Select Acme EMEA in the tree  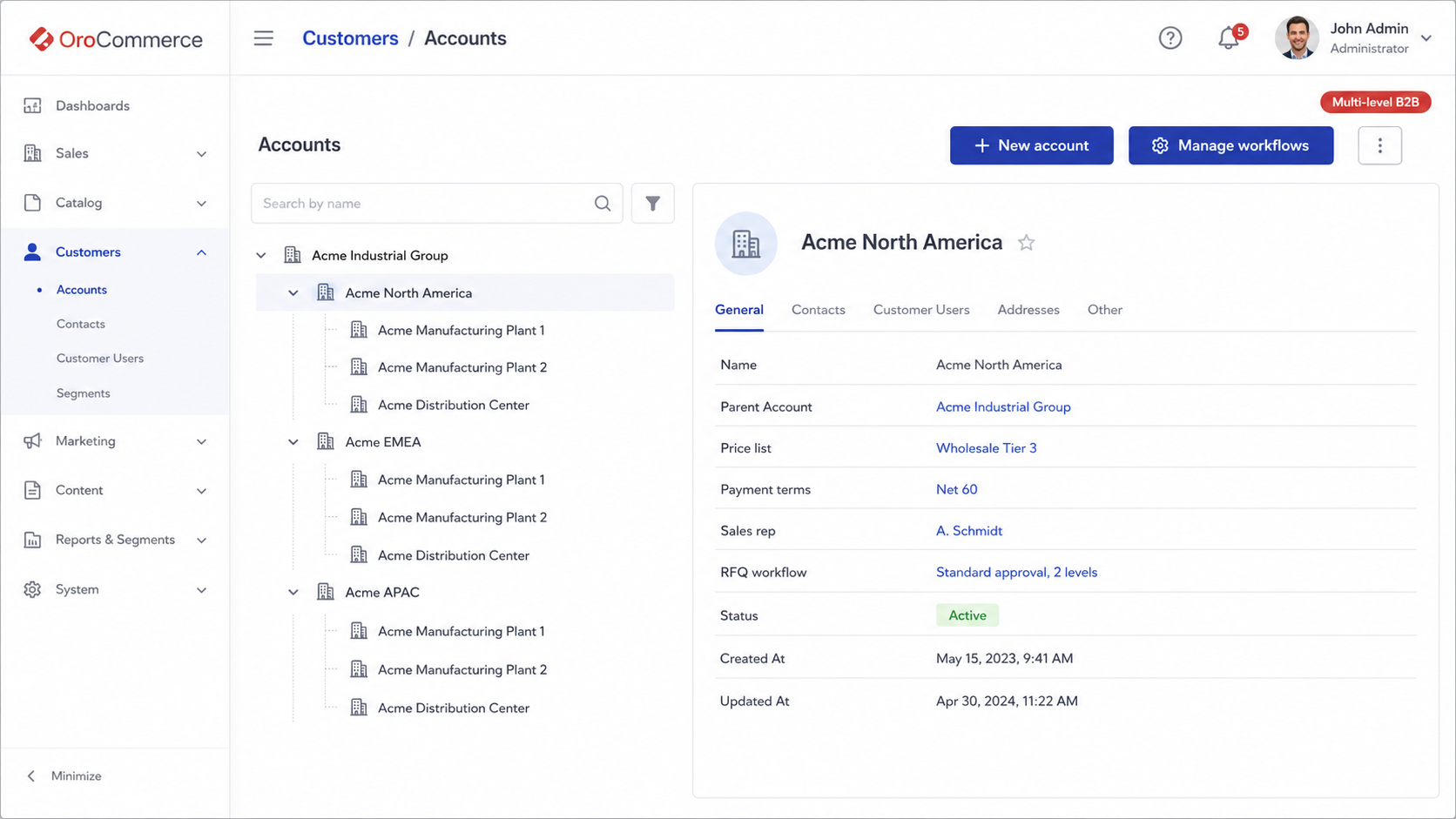coord(383,441)
